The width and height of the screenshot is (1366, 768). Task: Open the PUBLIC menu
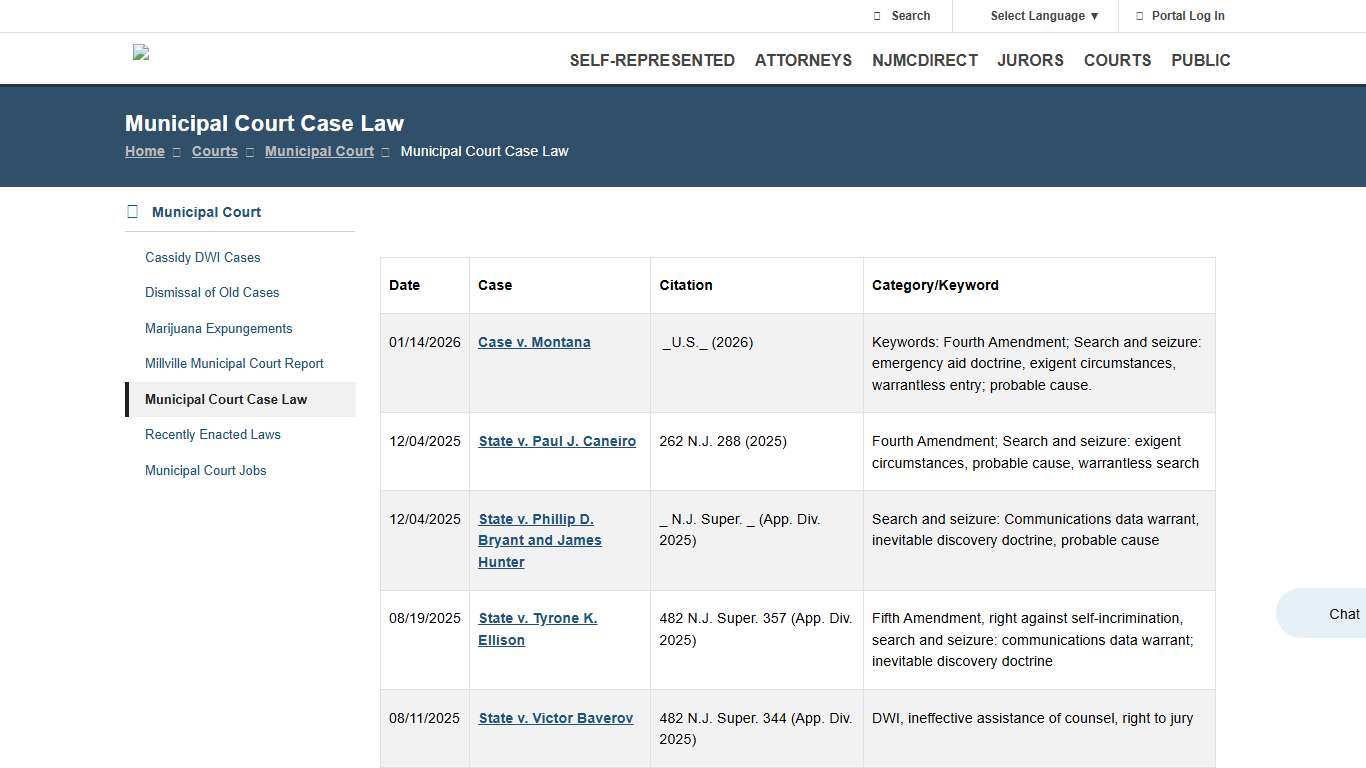(x=1200, y=60)
